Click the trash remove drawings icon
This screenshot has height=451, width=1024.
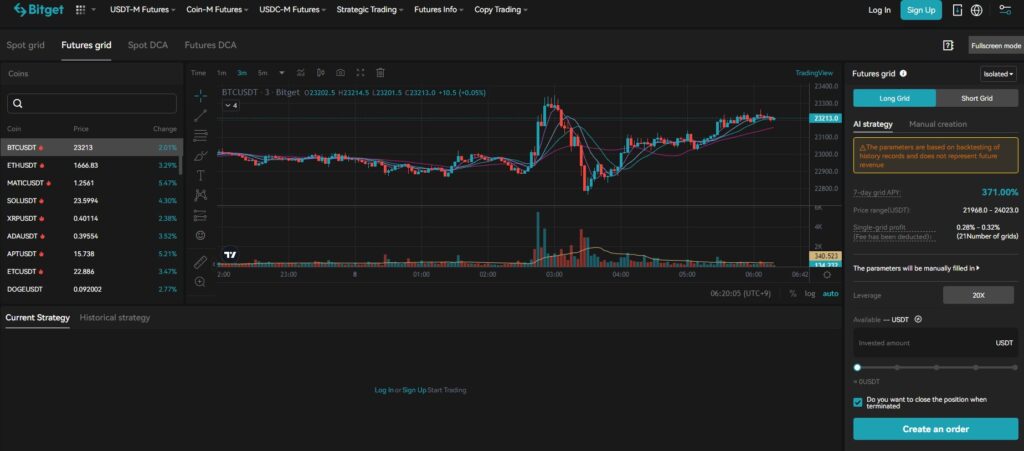coord(381,73)
